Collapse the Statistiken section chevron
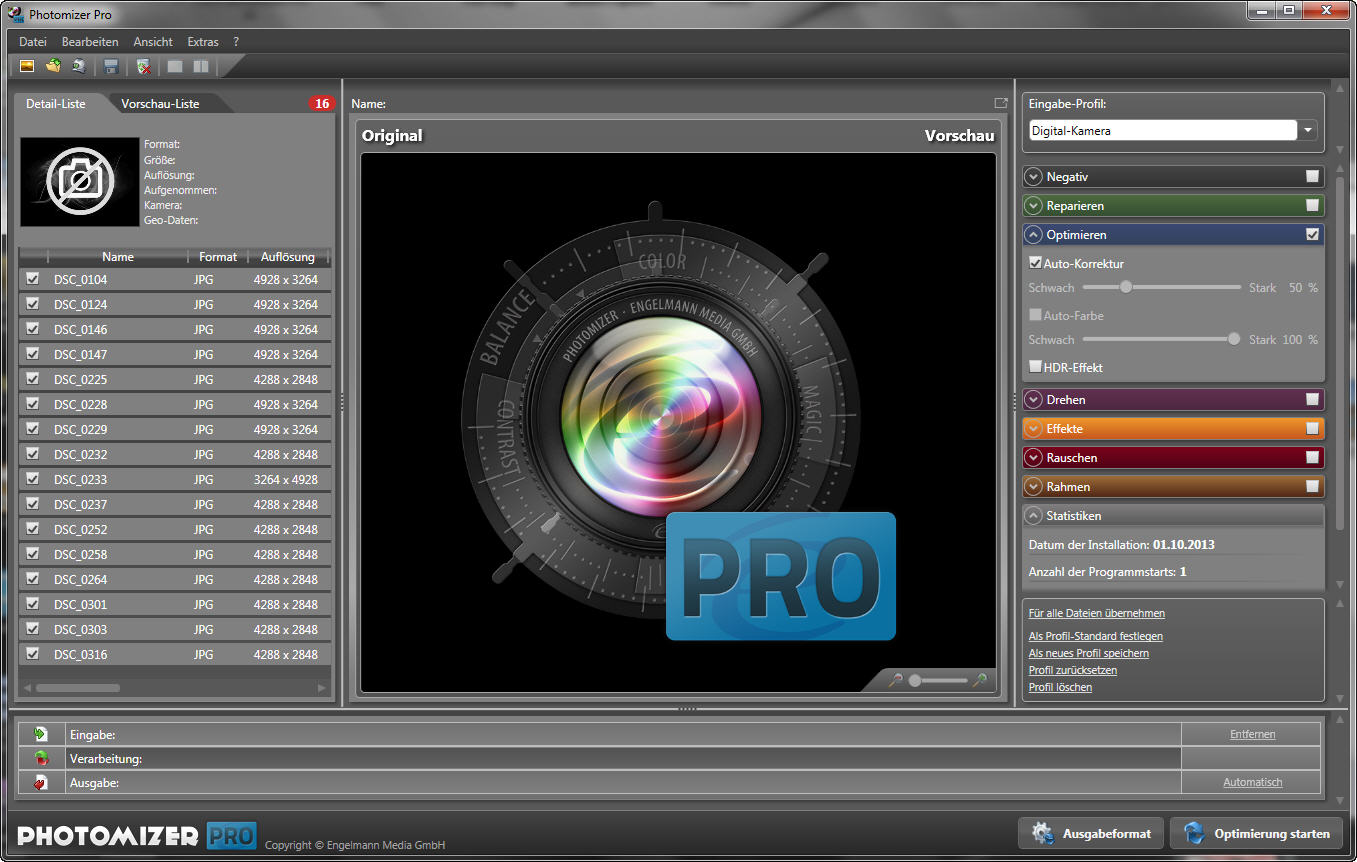Viewport: 1357px width, 862px height. point(1034,516)
